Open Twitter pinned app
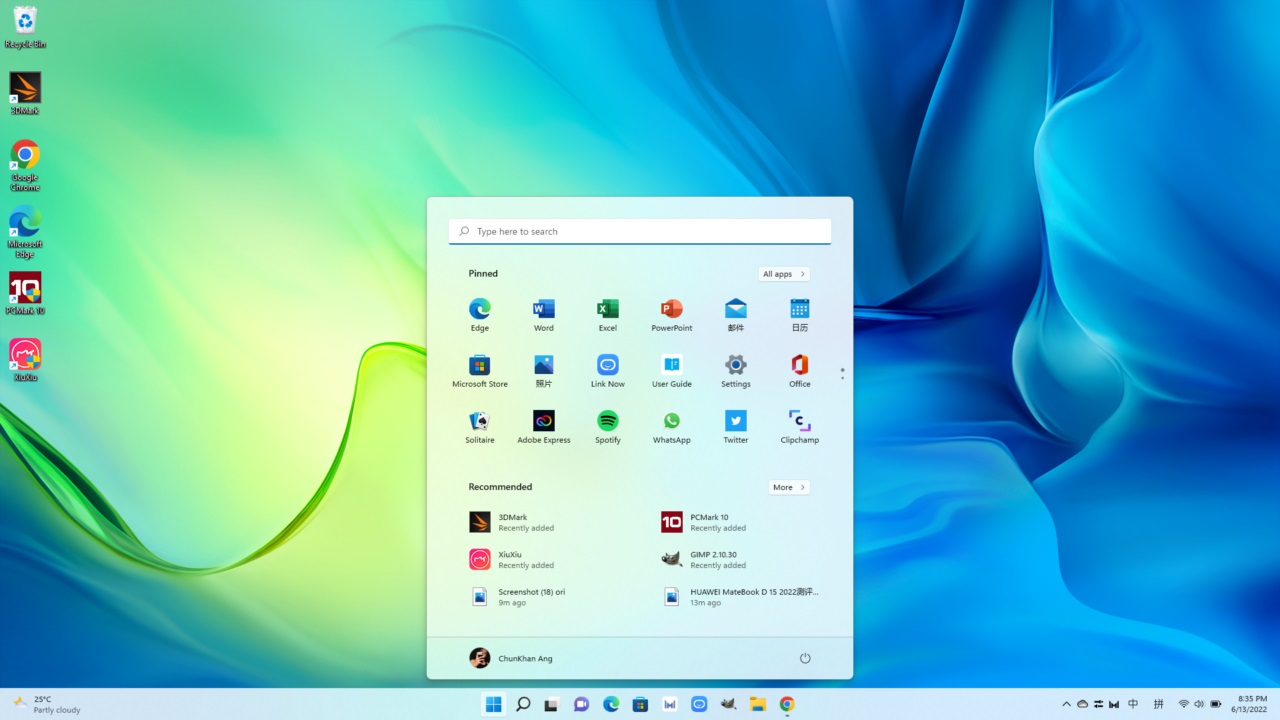 pos(736,426)
